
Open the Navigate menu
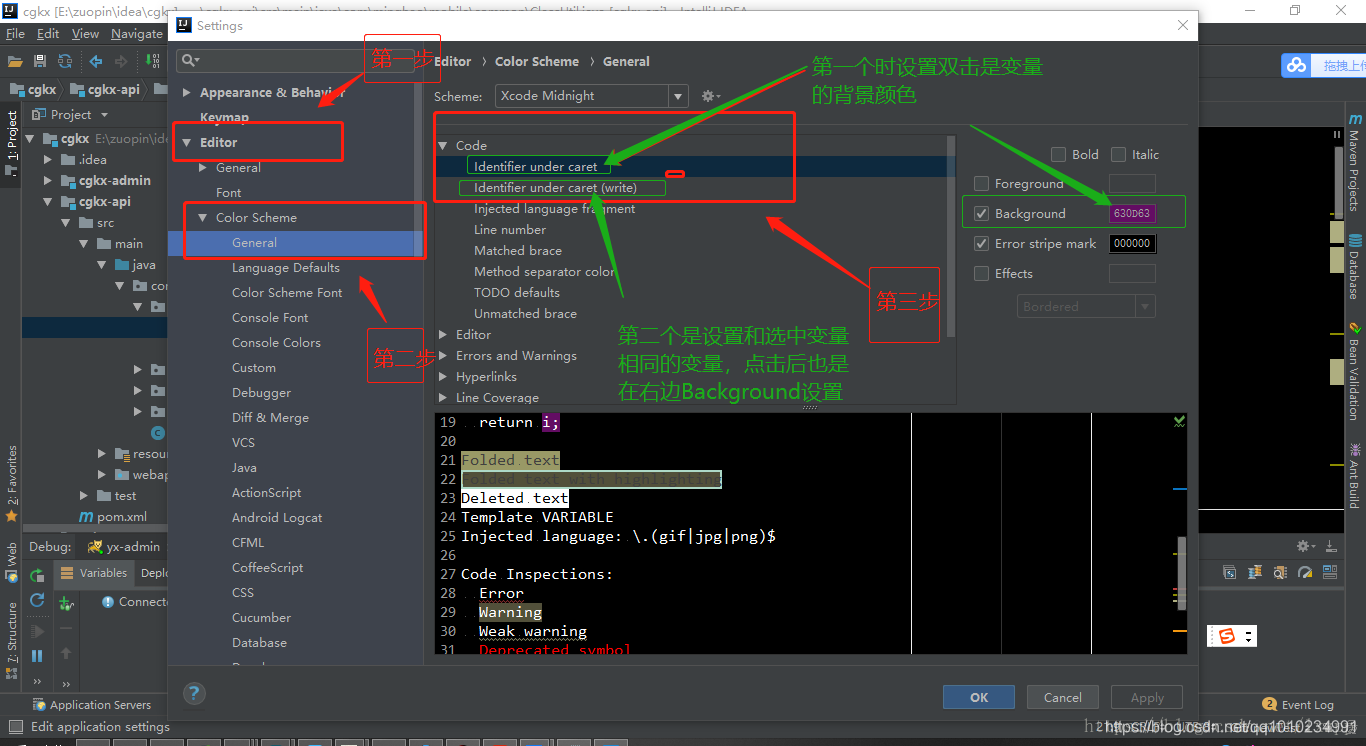[137, 33]
